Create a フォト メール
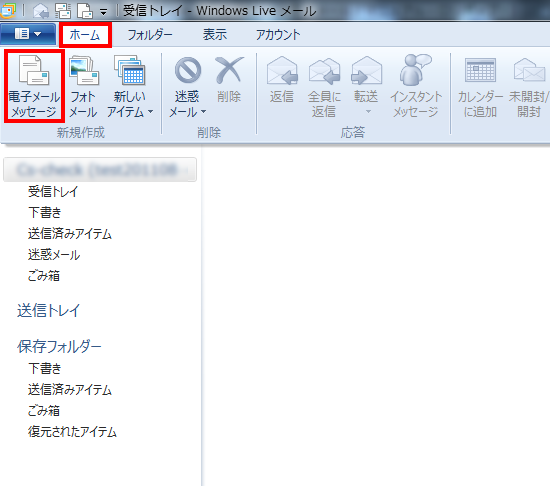This screenshot has height=486, width=550. click(x=83, y=86)
